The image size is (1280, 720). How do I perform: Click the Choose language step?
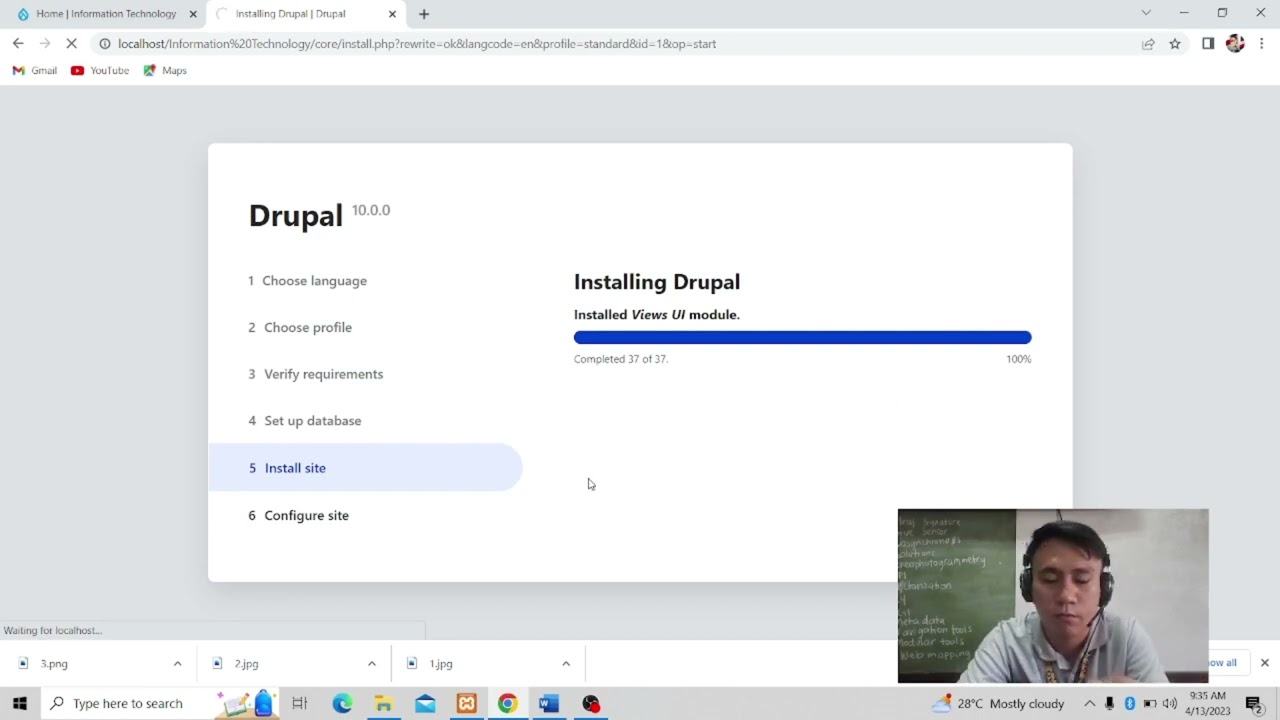tap(308, 281)
